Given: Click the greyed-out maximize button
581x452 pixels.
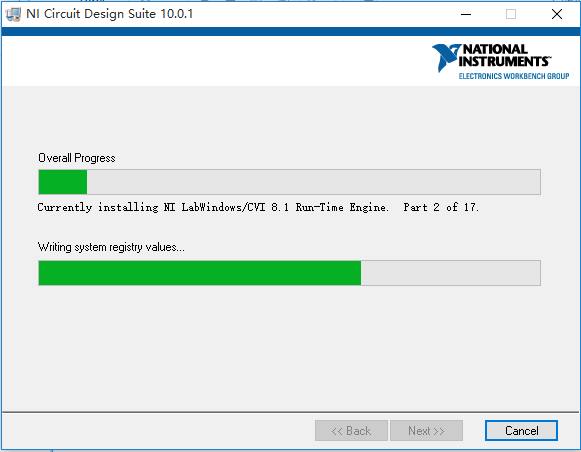Looking at the screenshot, I should [x=511, y=14].
